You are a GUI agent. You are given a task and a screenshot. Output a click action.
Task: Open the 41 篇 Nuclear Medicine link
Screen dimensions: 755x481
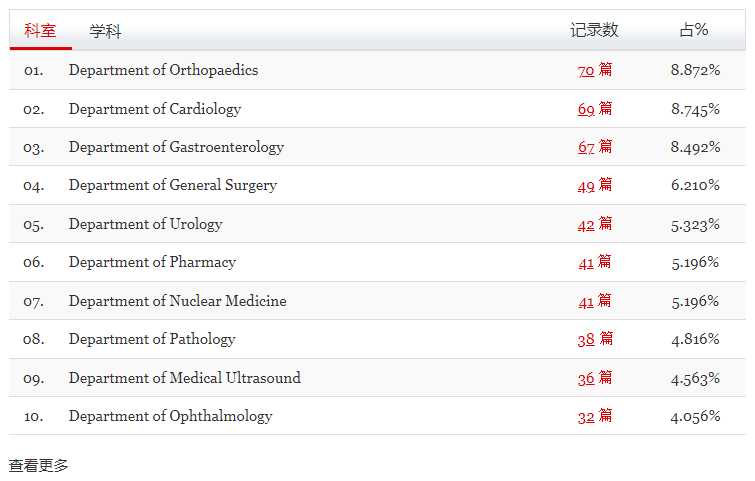click(x=595, y=301)
